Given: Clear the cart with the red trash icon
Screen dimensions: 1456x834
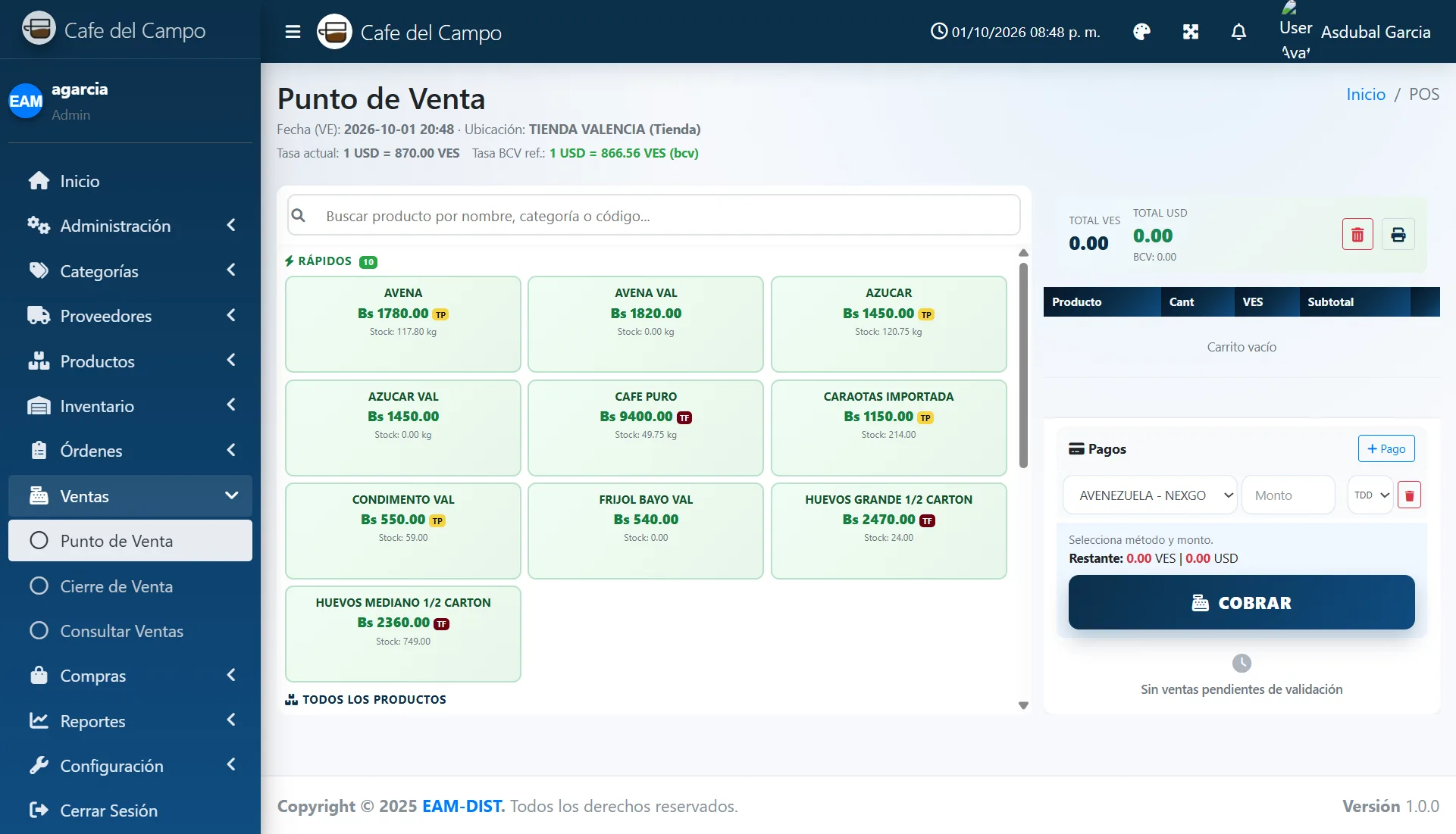Looking at the screenshot, I should click(1357, 235).
